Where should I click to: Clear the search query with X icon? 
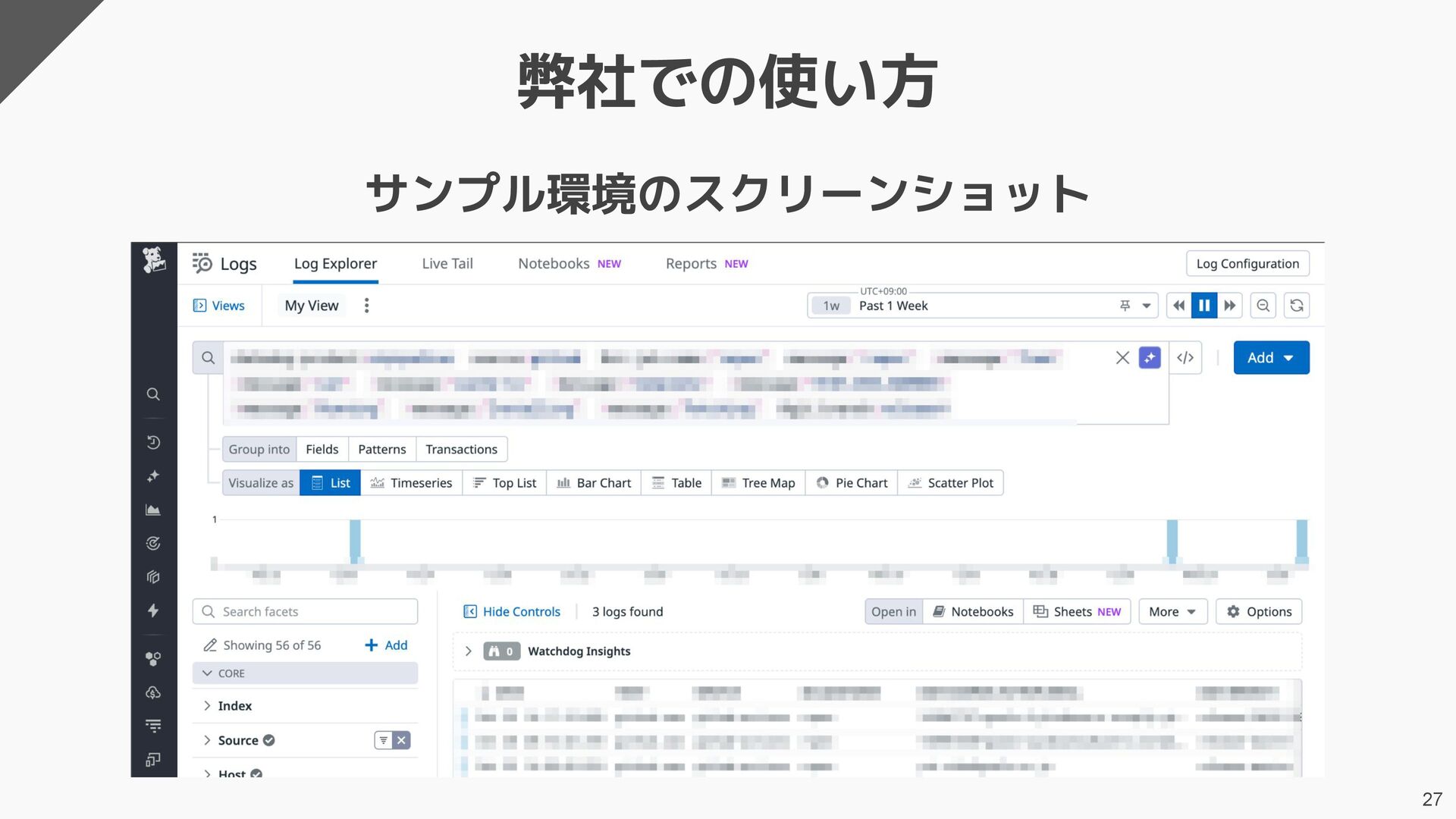[x=1122, y=358]
